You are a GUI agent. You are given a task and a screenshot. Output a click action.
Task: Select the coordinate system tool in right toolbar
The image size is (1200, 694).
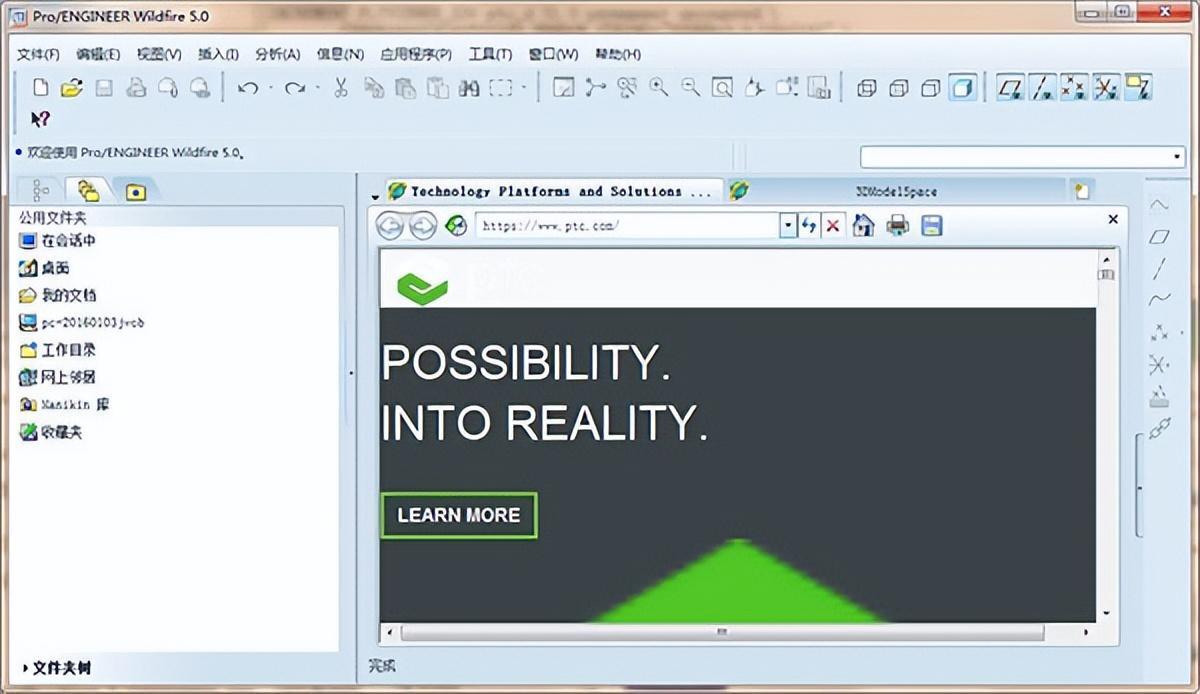(1159, 363)
